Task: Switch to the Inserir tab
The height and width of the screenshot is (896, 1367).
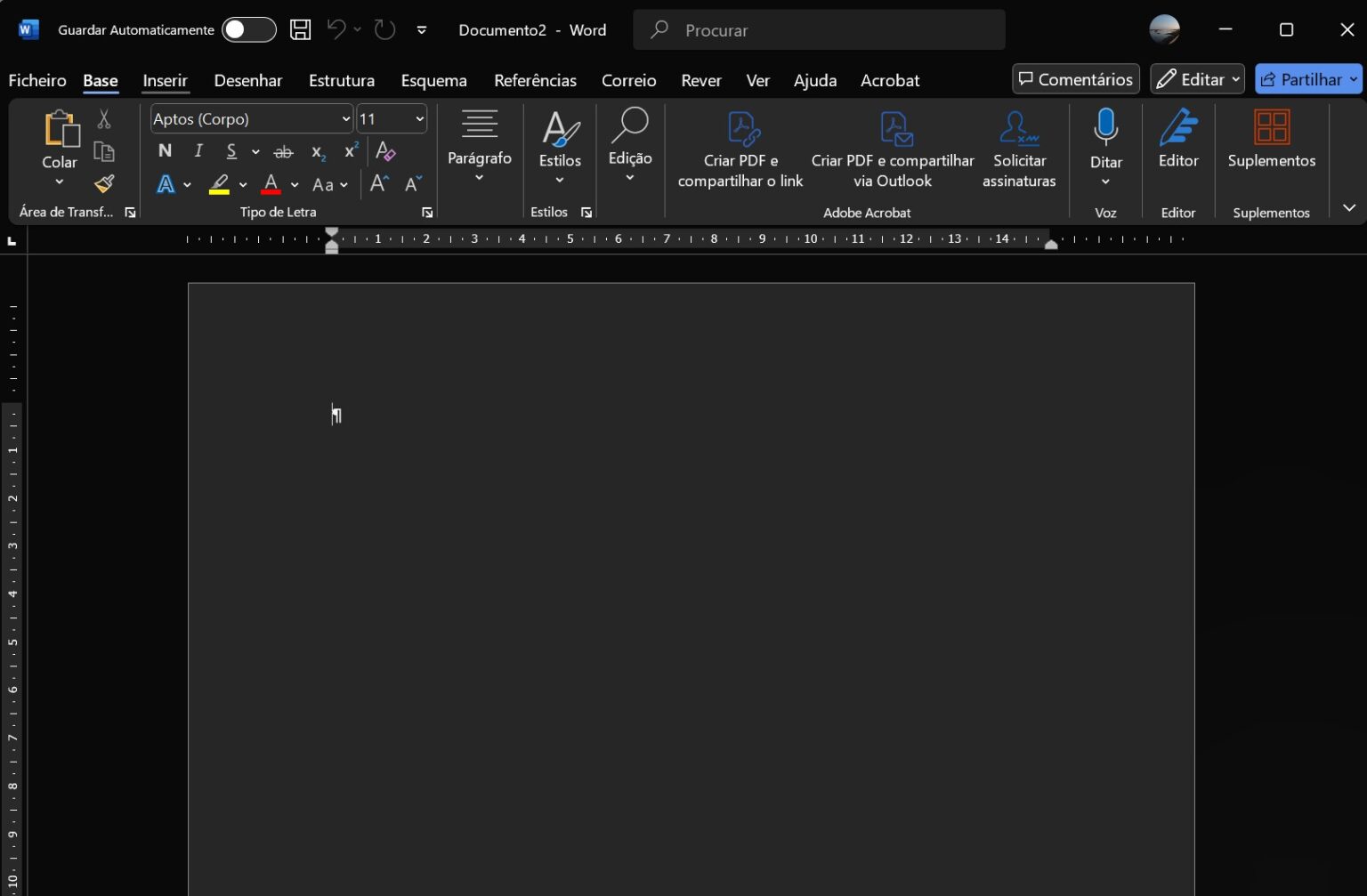Action: pos(165,80)
